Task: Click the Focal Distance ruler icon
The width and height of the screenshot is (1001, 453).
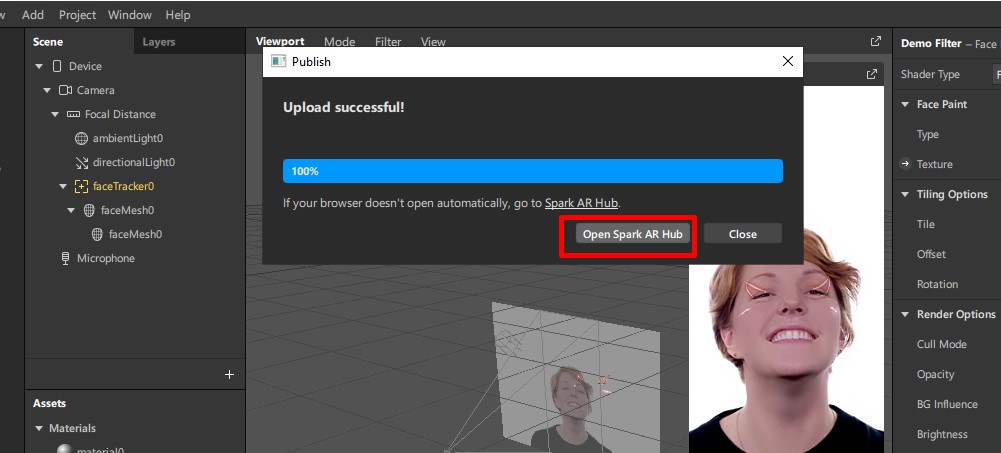Action: pos(73,114)
